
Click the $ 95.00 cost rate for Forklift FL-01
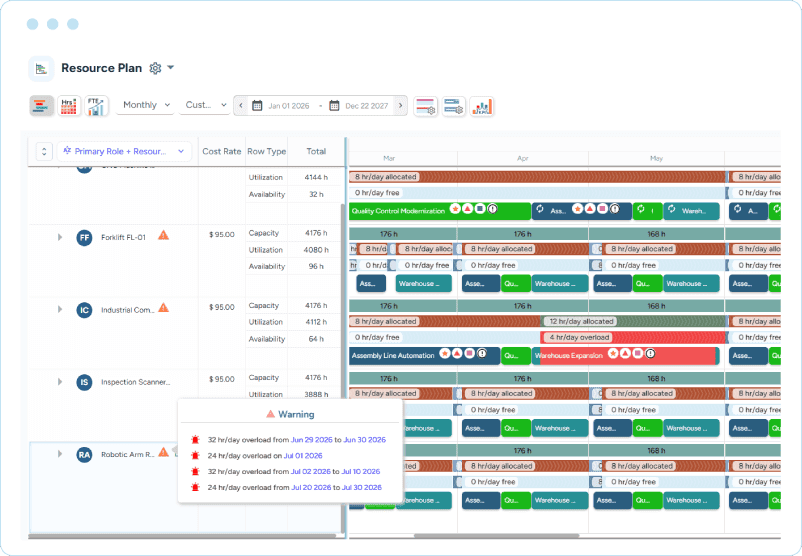(x=221, y=235)
